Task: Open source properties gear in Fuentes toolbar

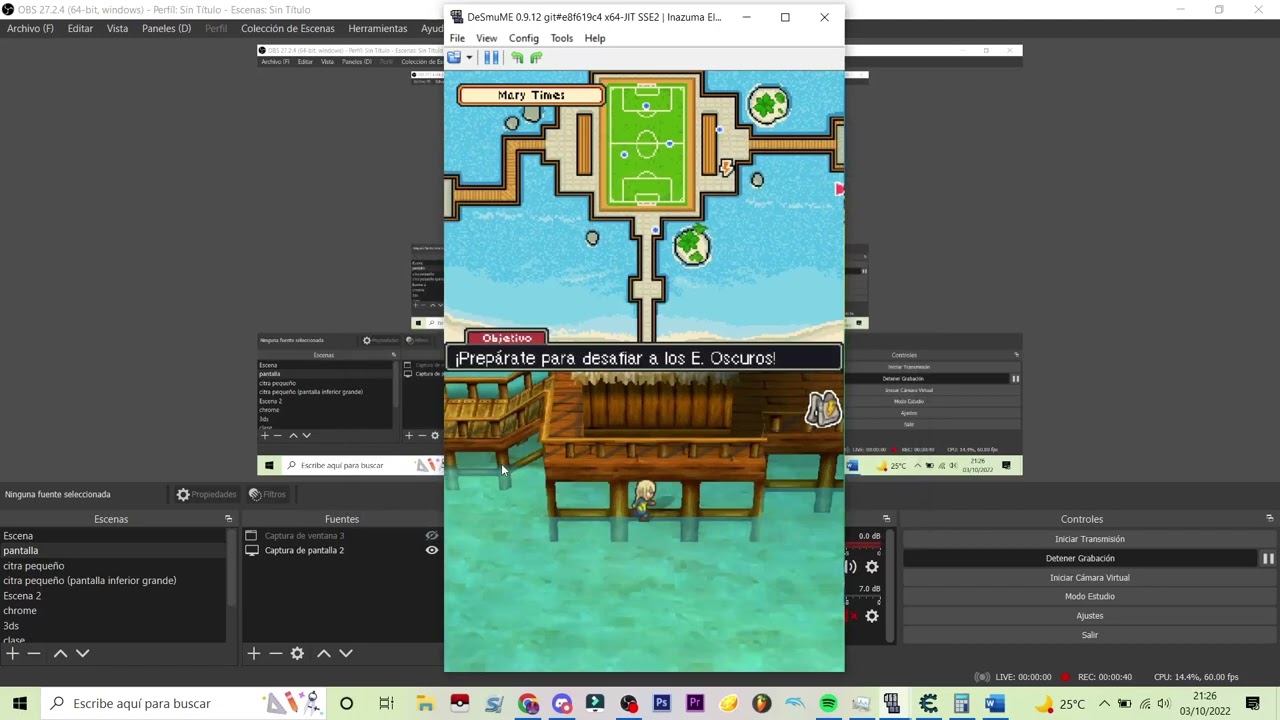Action: [x=297, y=653]
